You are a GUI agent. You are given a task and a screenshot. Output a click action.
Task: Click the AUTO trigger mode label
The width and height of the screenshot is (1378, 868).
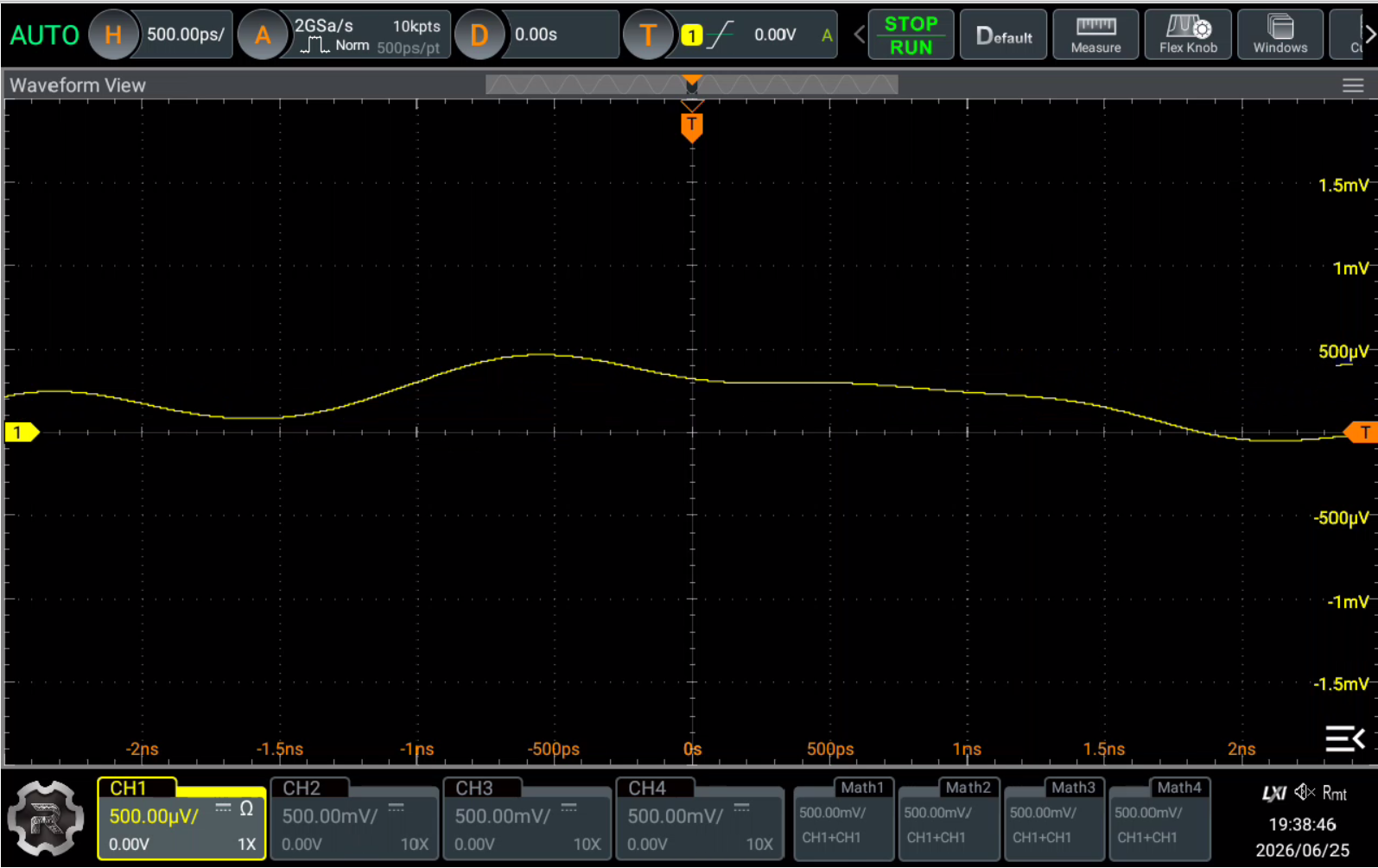tap(45, 35)
